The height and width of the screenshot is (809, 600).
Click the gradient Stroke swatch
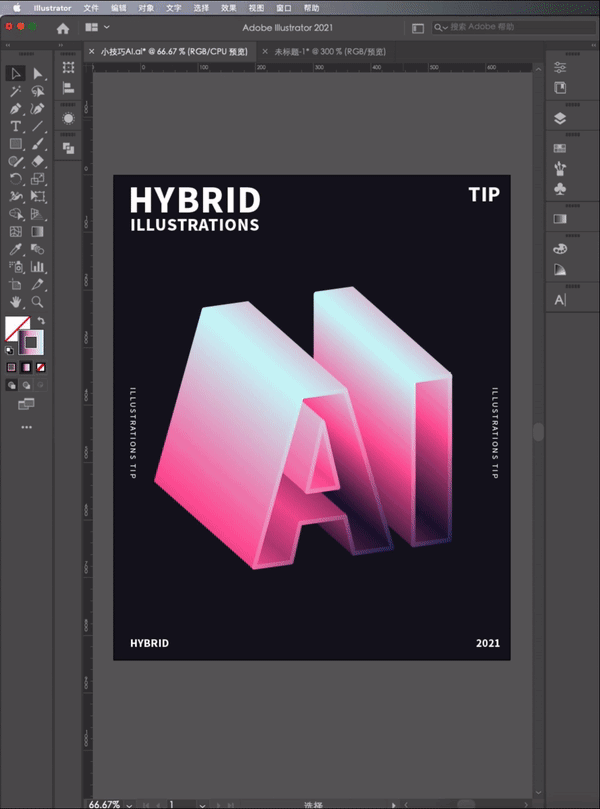31,343
